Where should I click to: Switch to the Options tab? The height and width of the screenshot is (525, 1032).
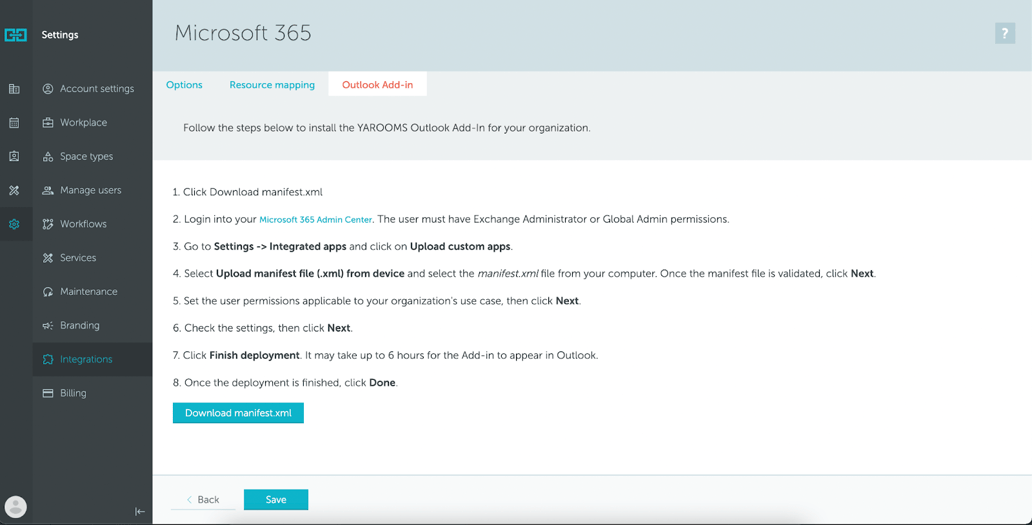pos(184,85)
